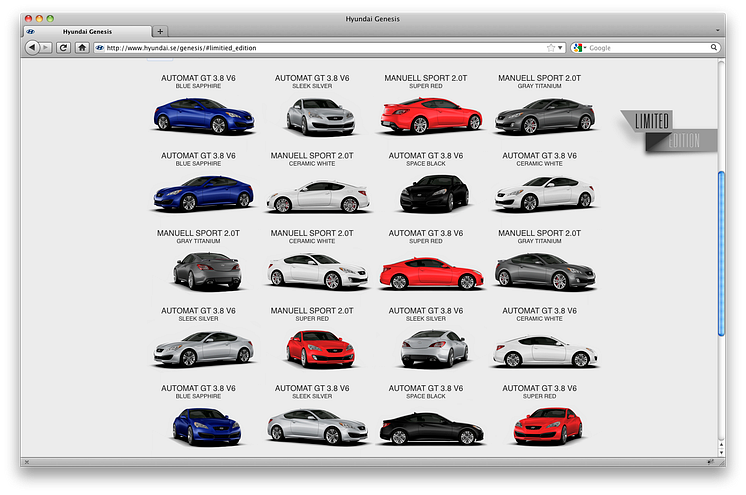
Task: Select the side-profile Automat GT Super Red car
Action: tap(431, 273)
